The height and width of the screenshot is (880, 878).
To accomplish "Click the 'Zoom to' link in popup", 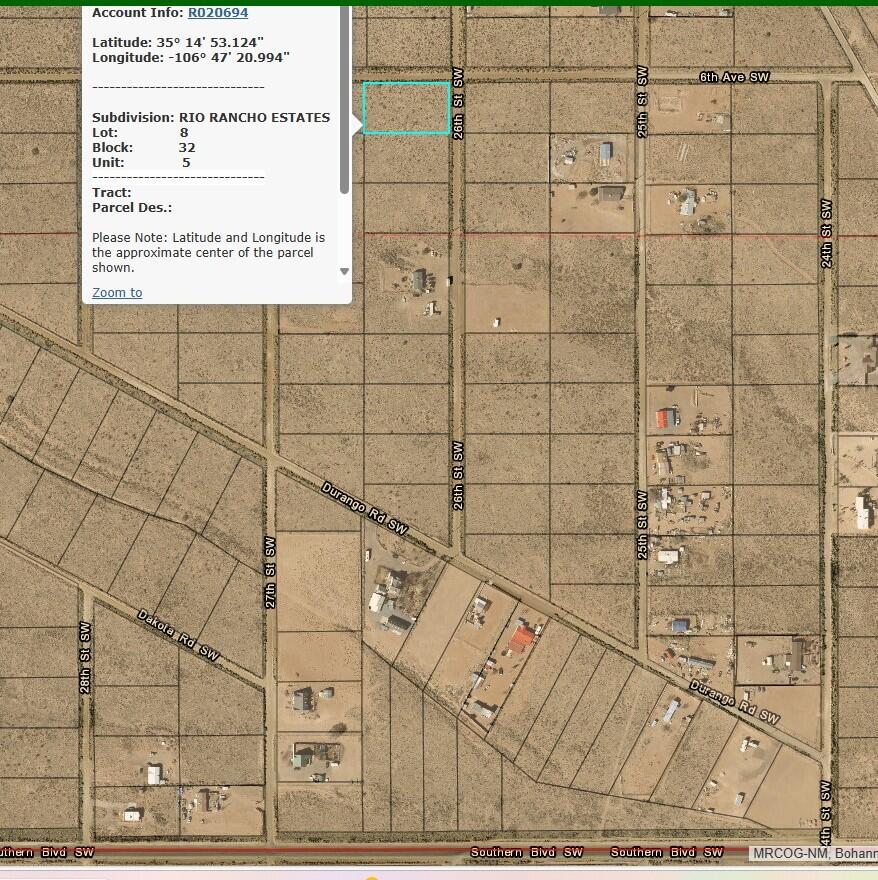I will click(x=117, y=292).
